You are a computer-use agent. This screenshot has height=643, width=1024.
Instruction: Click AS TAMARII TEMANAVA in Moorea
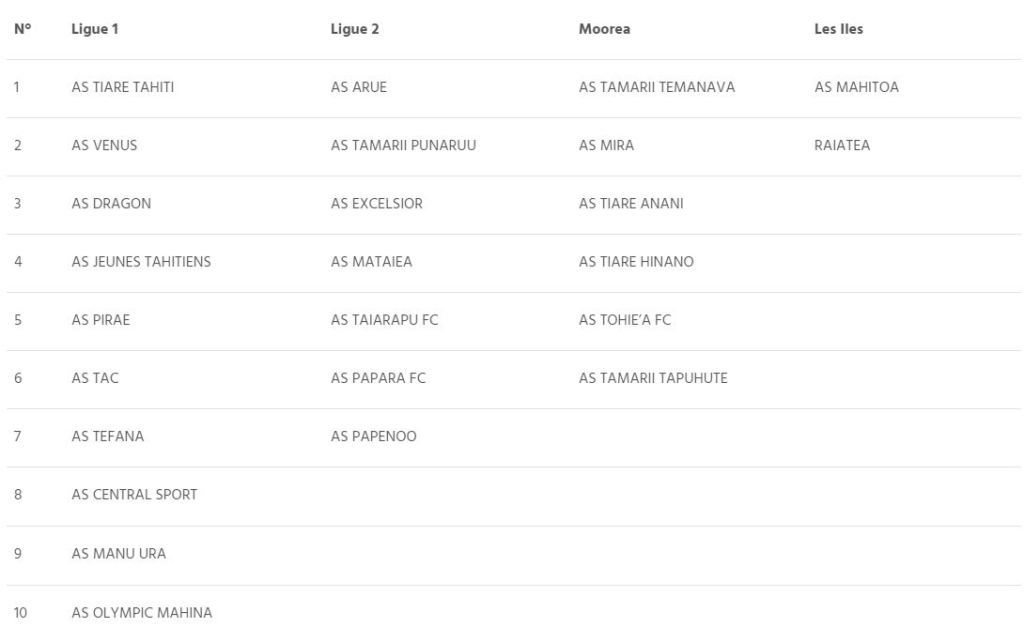[657, 87]
